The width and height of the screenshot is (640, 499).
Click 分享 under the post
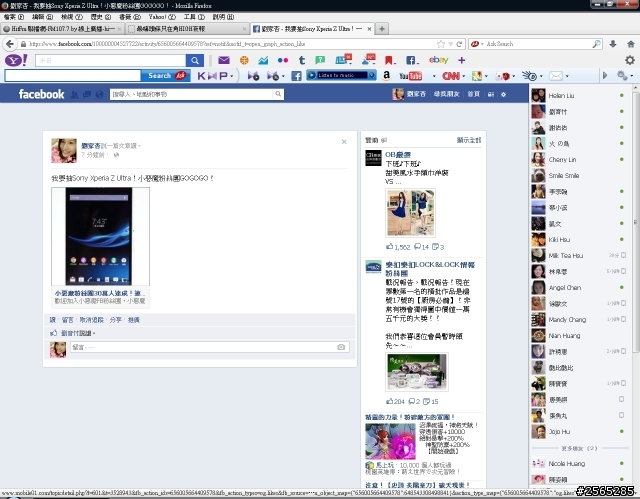coord(116,320)
